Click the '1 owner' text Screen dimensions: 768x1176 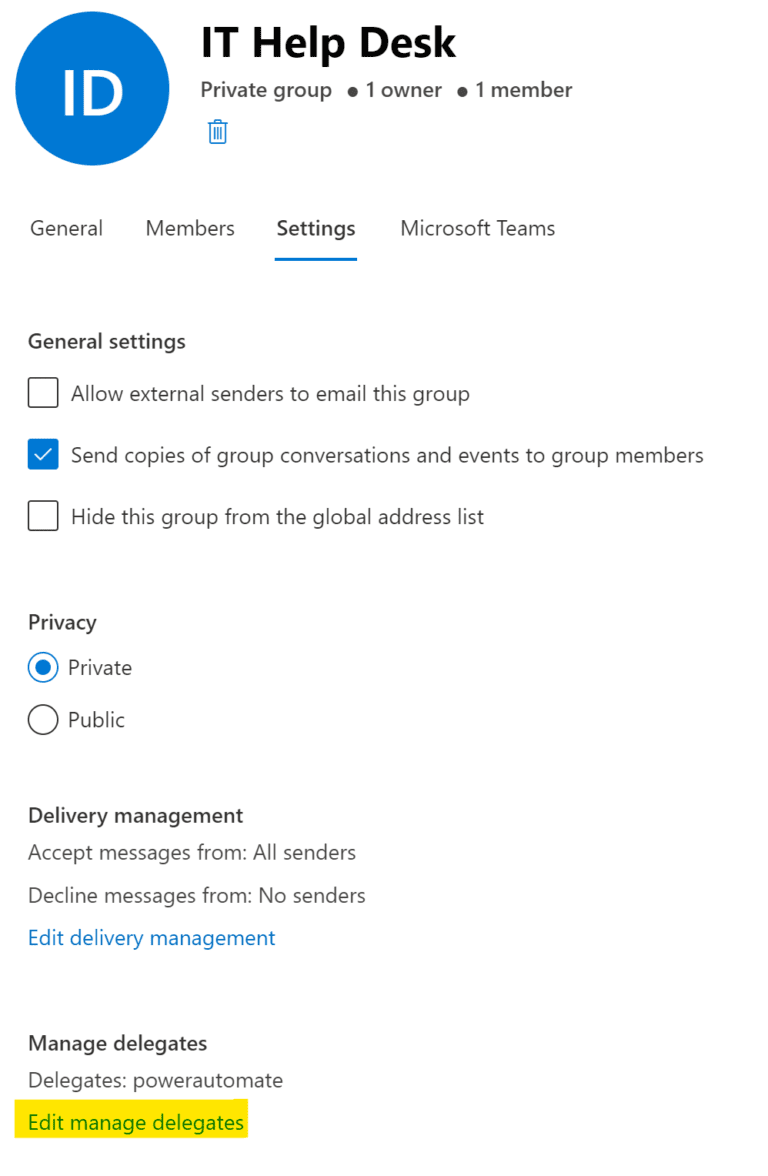point(404,90)
